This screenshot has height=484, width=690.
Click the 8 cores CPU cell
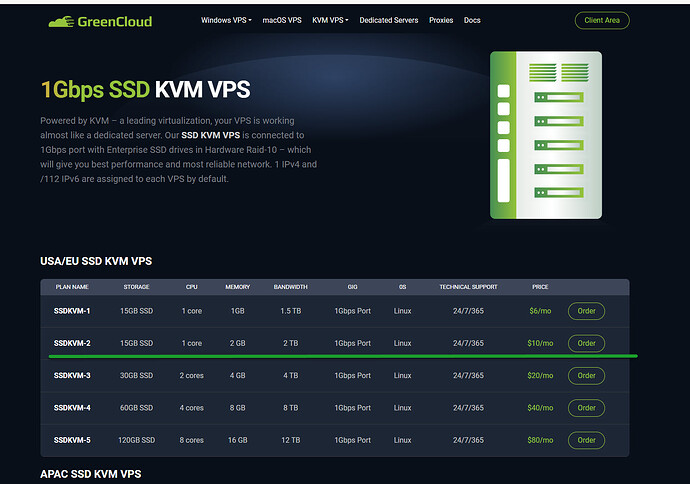pyautogui.click(x=191, y=440)
